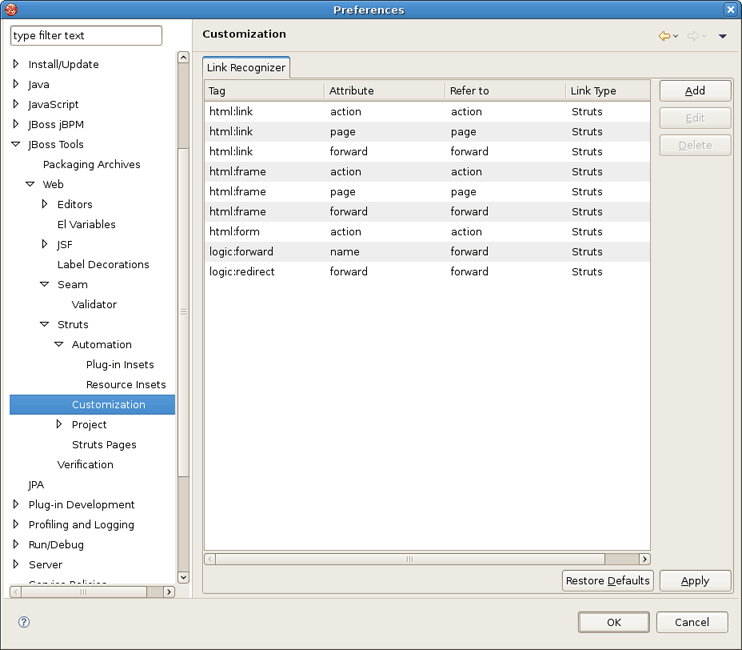Viewport: 742px width, 650px height.
Task: Open the Struts Pages preference item
Action: tap(104, 444)
